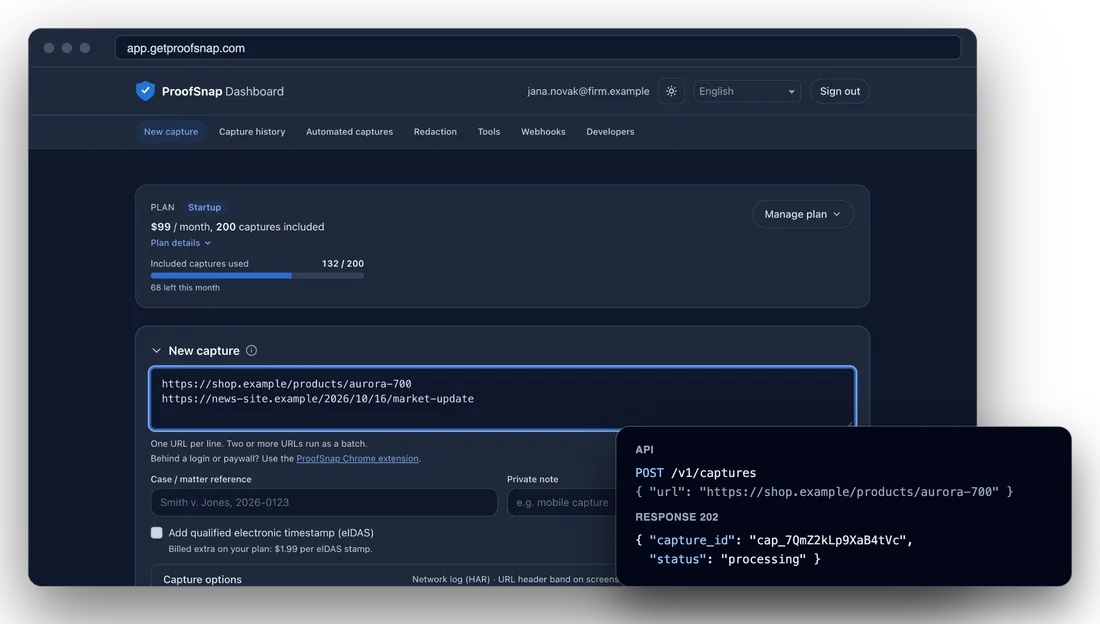Click the Case / matter reference field

click(x=324, y=503)
